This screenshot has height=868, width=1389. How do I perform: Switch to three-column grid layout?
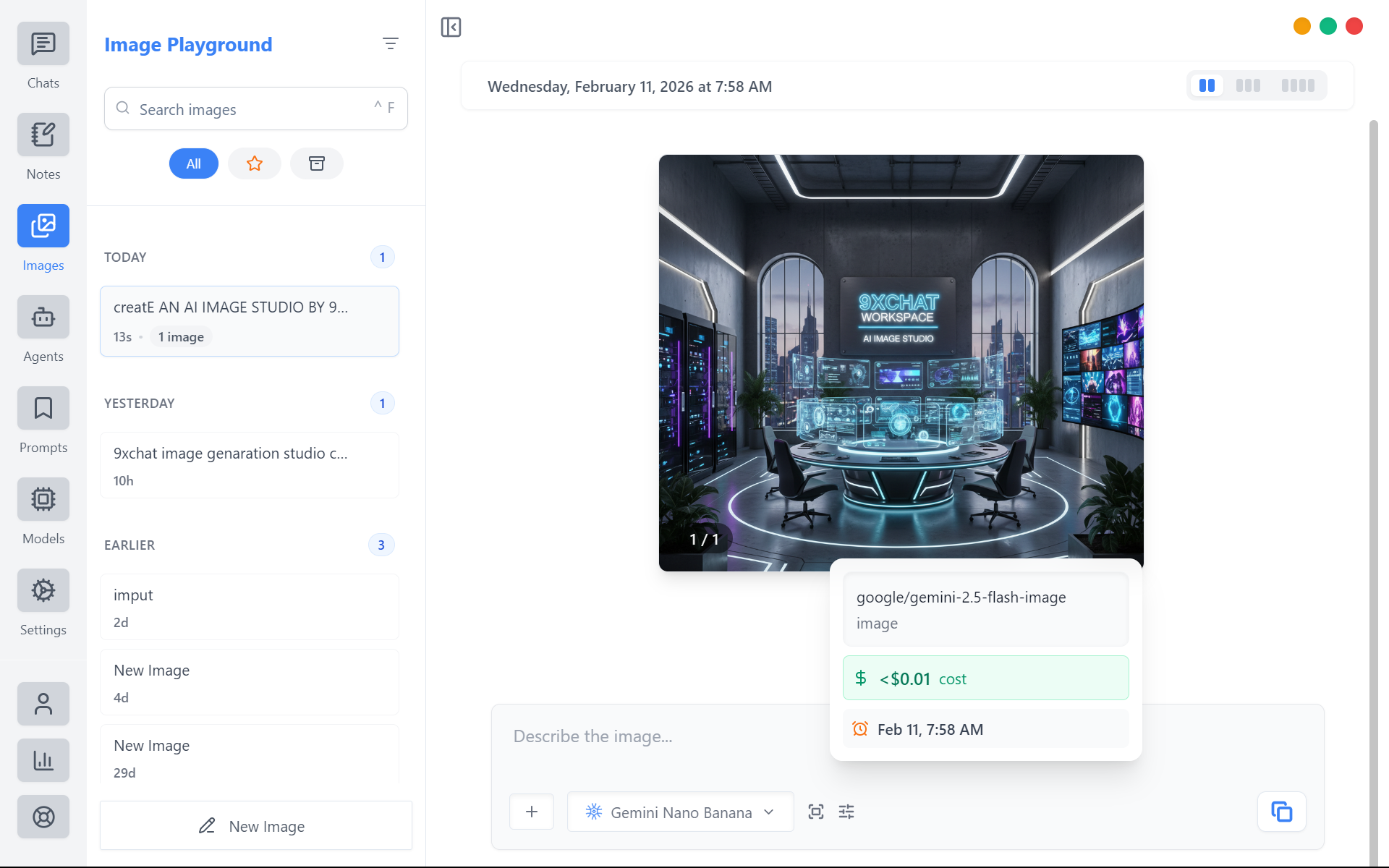pos(1248,85)
